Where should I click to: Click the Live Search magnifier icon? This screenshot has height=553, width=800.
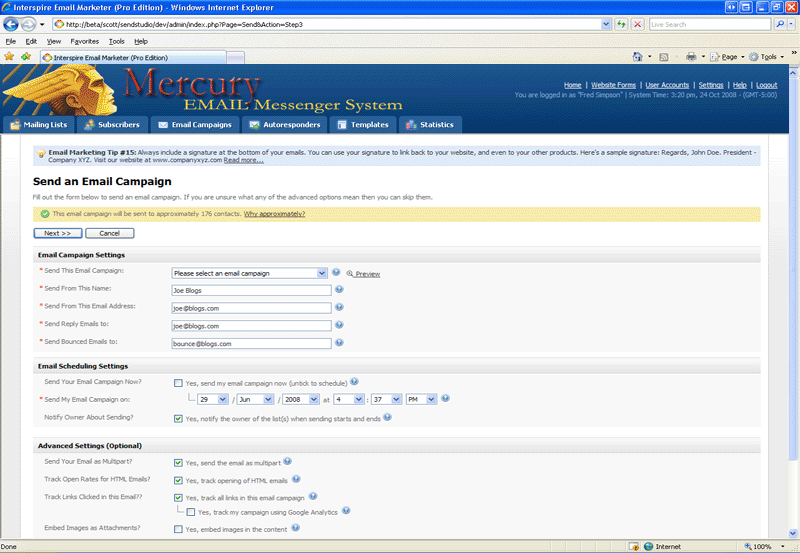(x=780, y=24)
